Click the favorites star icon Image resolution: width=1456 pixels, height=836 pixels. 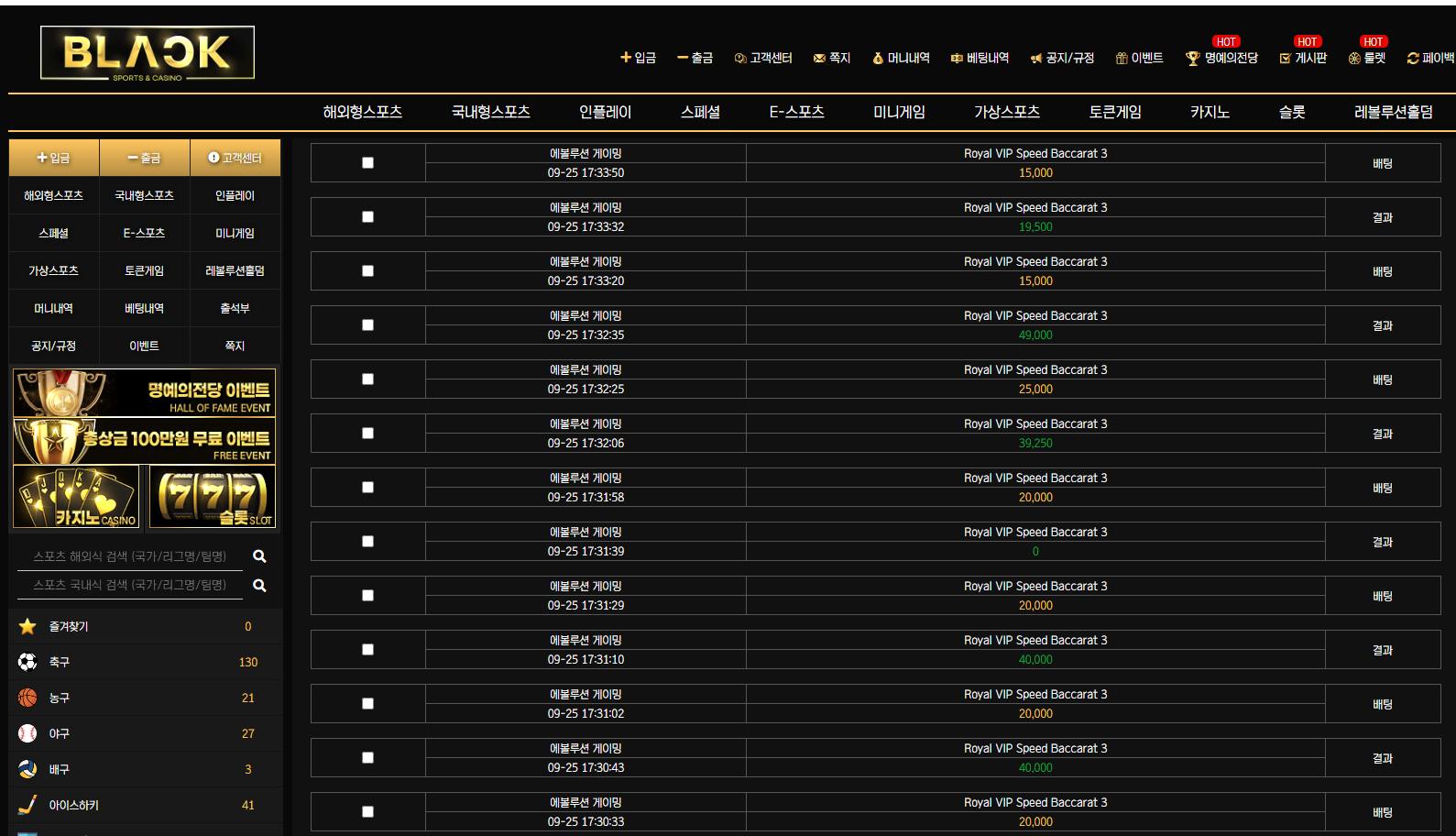coord(27,626)
